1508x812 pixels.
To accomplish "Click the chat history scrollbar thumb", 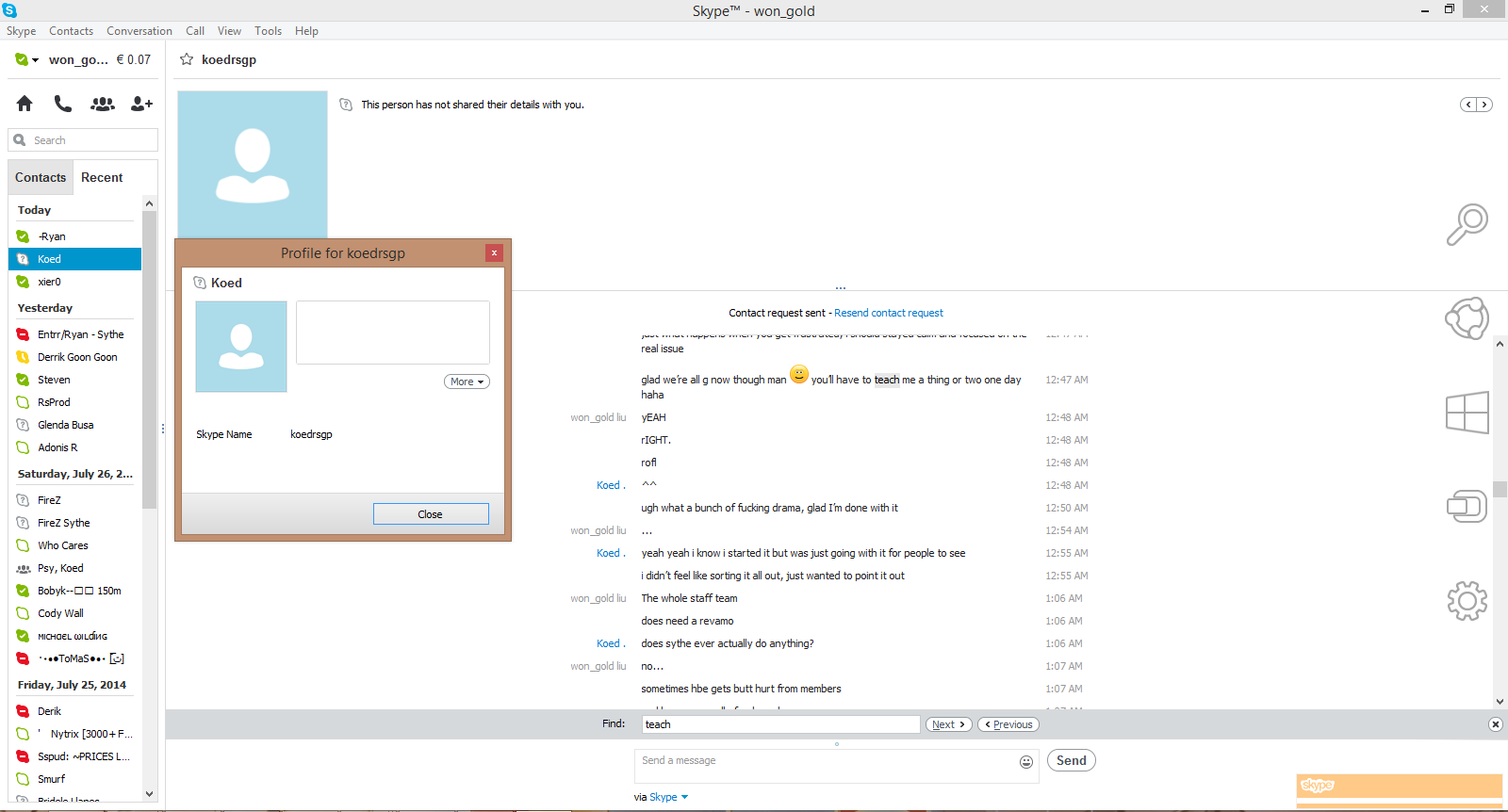I will (1500, 489).
